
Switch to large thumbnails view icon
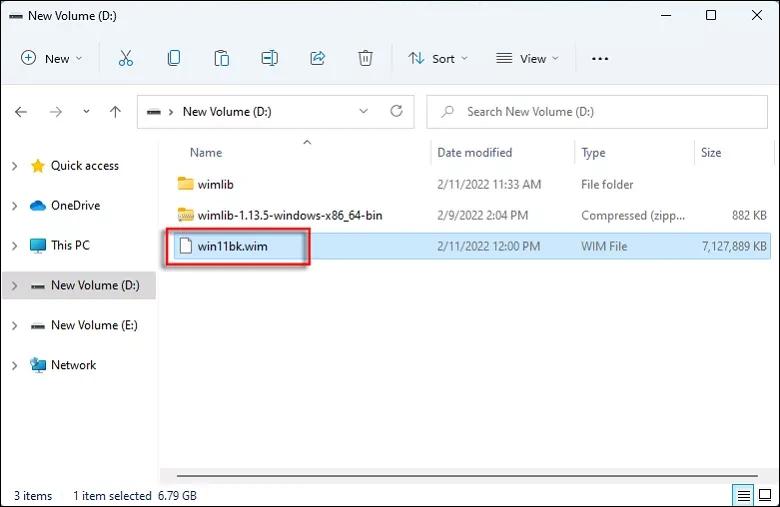coord(765,496)
